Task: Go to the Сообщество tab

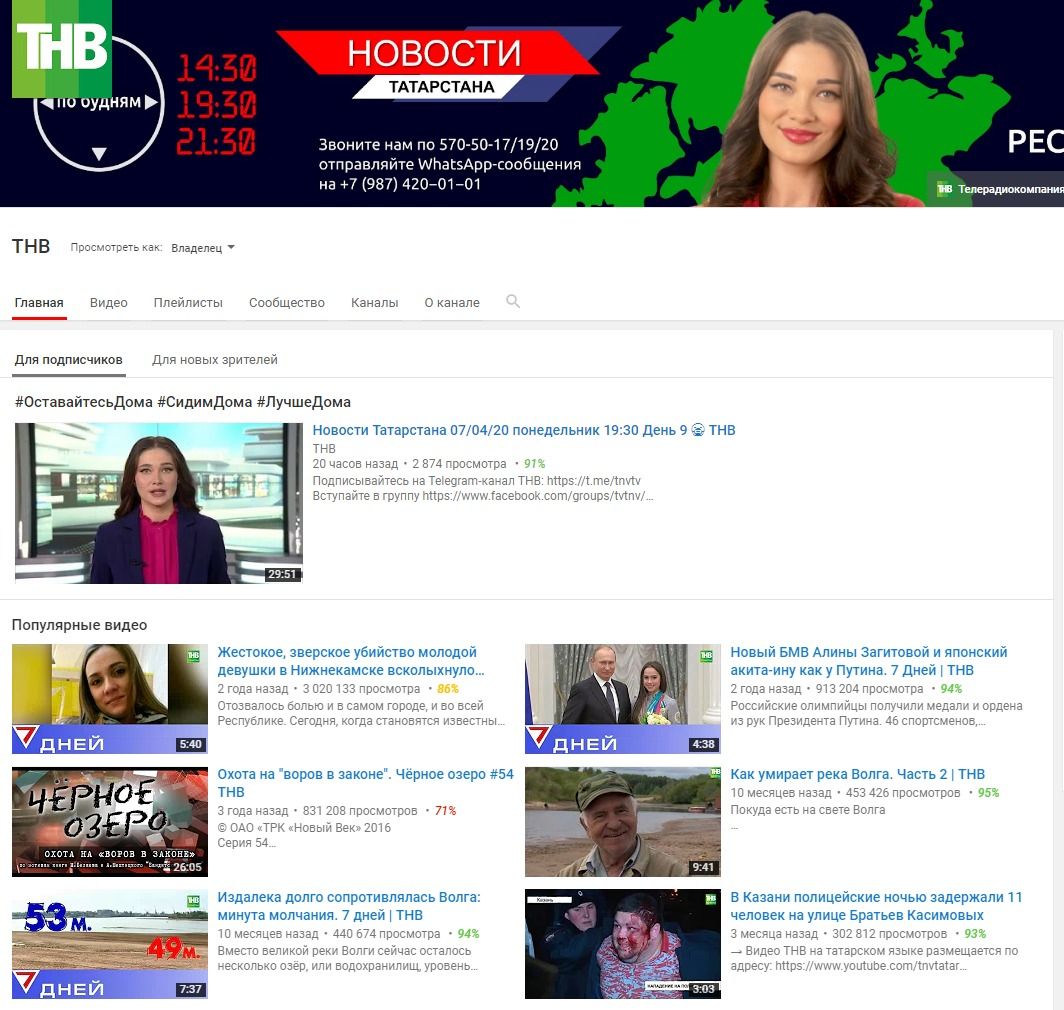Action: 287,303
